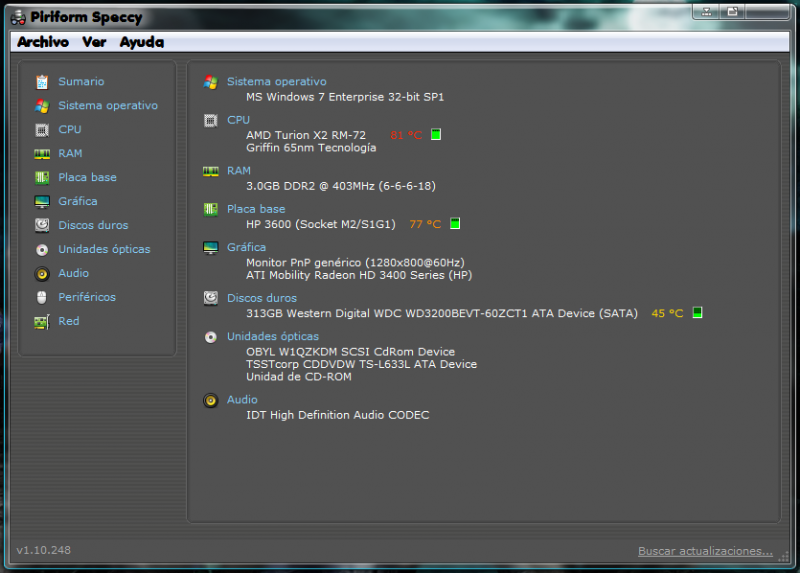Click the green CPU temperature indicator icon

pyautogui.click(x=436, y=135)
